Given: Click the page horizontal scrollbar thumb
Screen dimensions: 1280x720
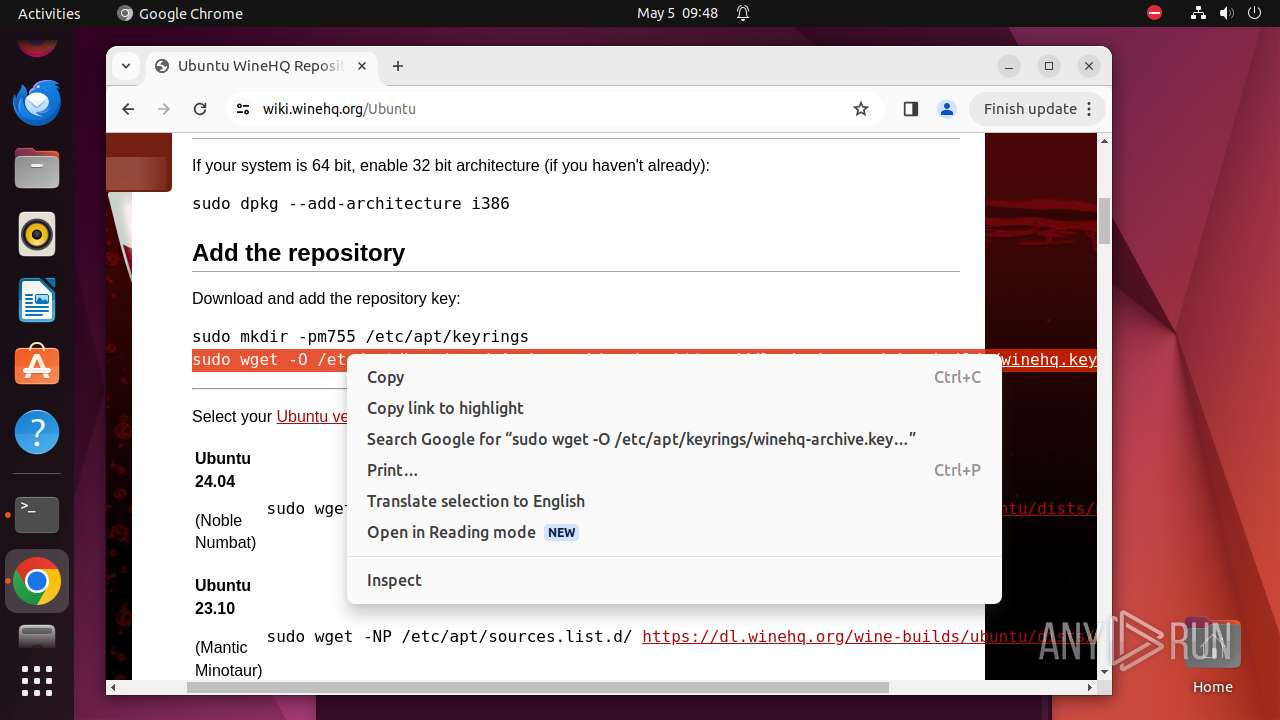Looking at the screenshot, I should pyautogui.click(x=537, y=687).
